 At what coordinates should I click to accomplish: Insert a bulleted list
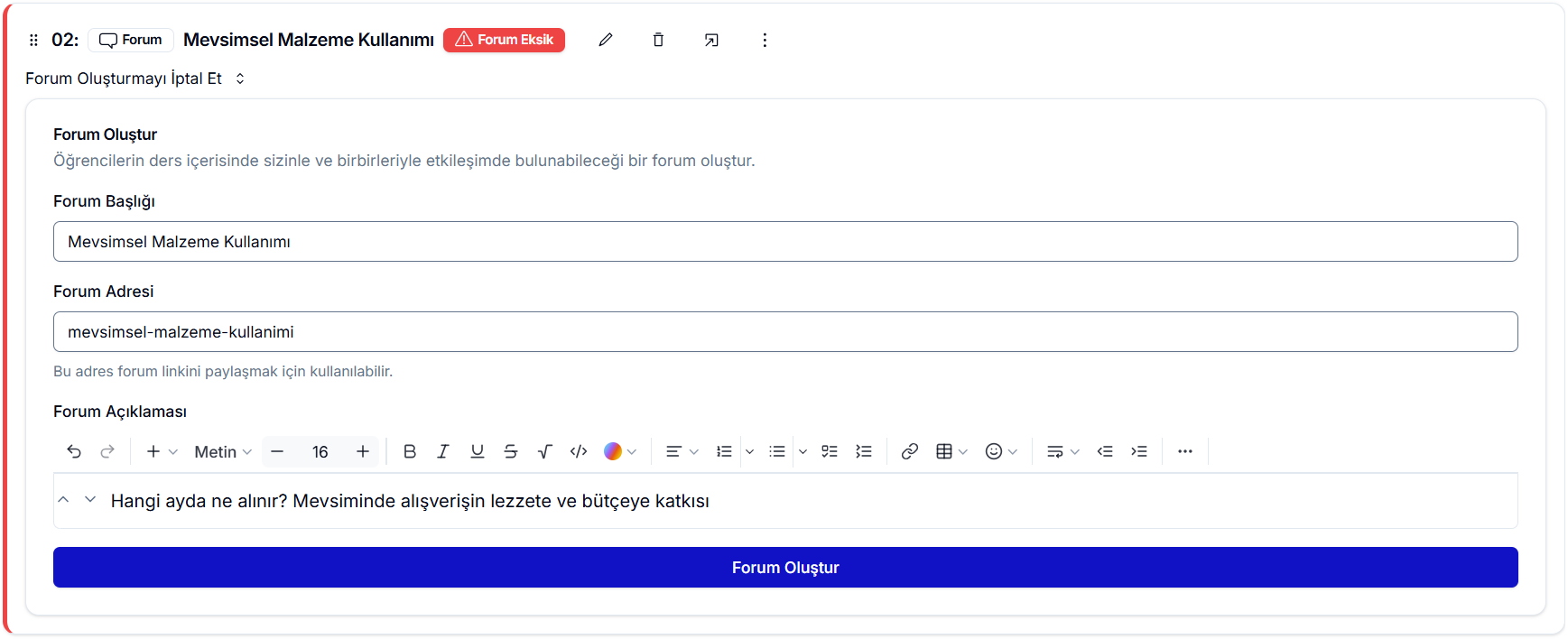coord(777,451)
